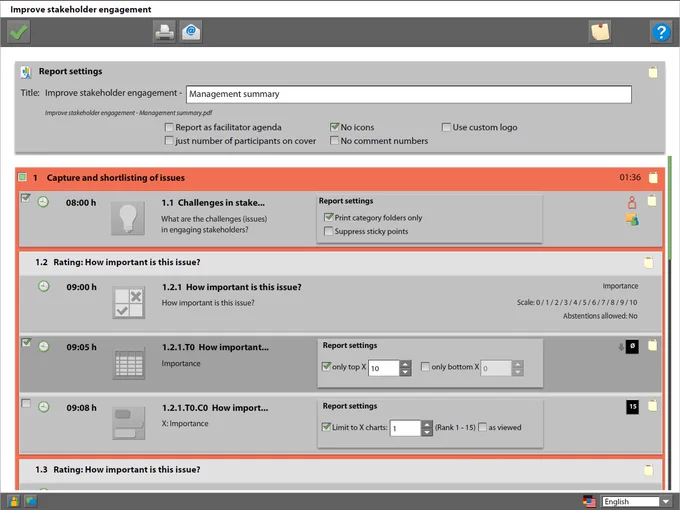Send the report by email icon
The width and height of the screenshot is (680, 510).
[191, 32]
